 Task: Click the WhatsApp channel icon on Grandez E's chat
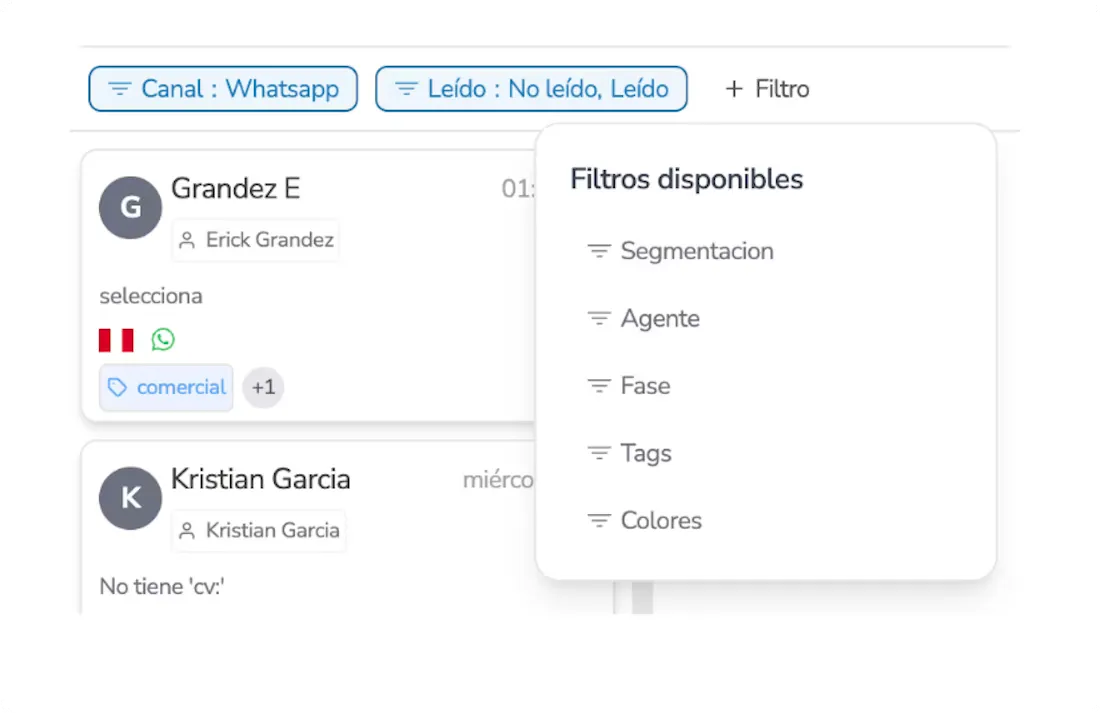tap(162, 339)
